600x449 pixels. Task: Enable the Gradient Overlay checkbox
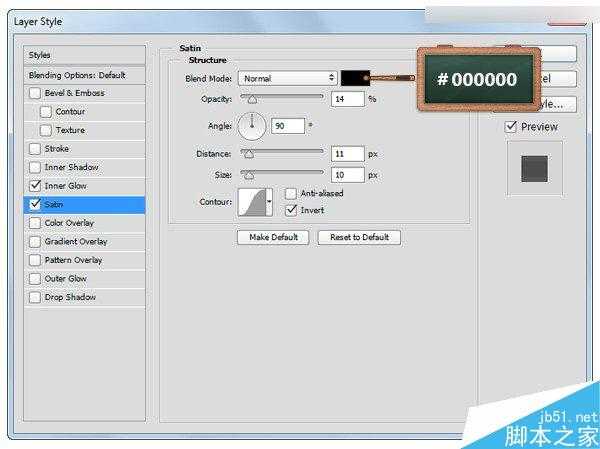coord(36,241)
